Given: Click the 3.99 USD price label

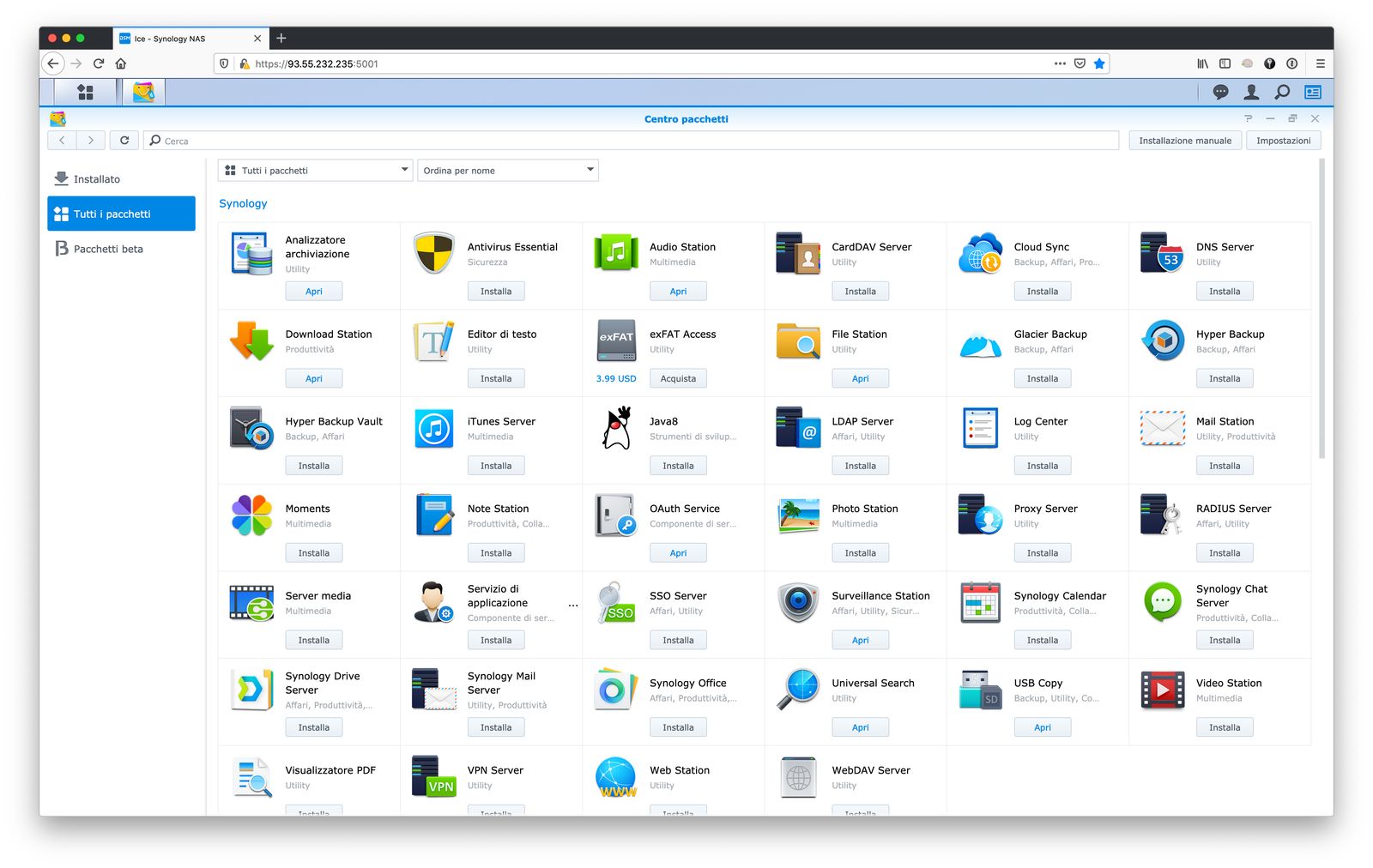Looking at the screenshot, I should click(x=616, y=378).
